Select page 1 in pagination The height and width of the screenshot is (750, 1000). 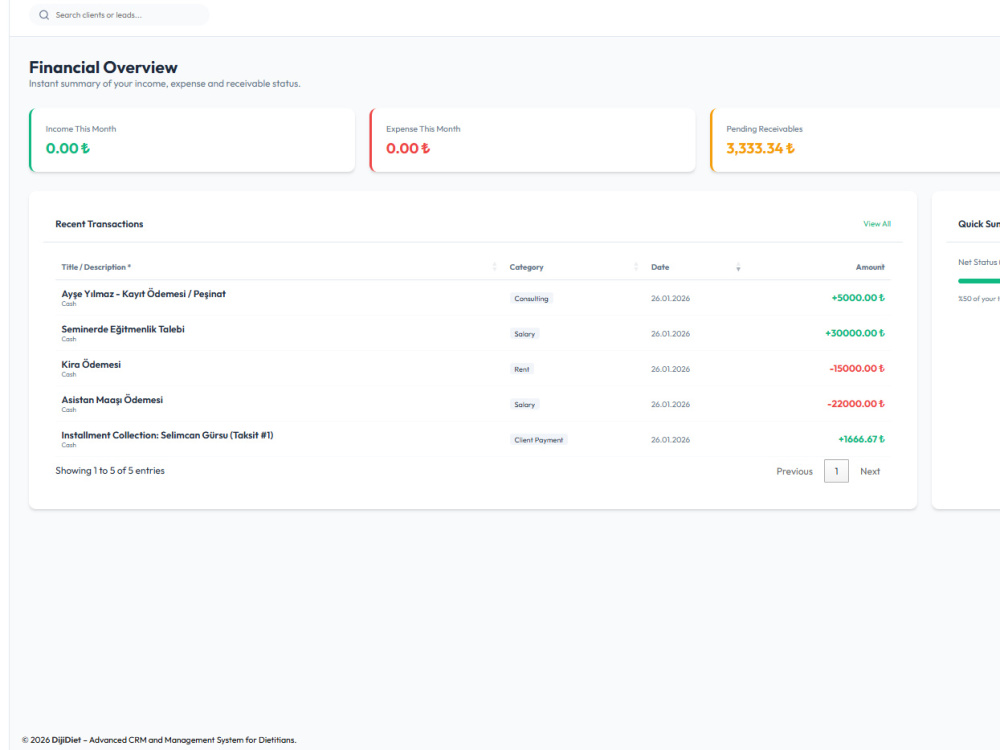[836, 471]
